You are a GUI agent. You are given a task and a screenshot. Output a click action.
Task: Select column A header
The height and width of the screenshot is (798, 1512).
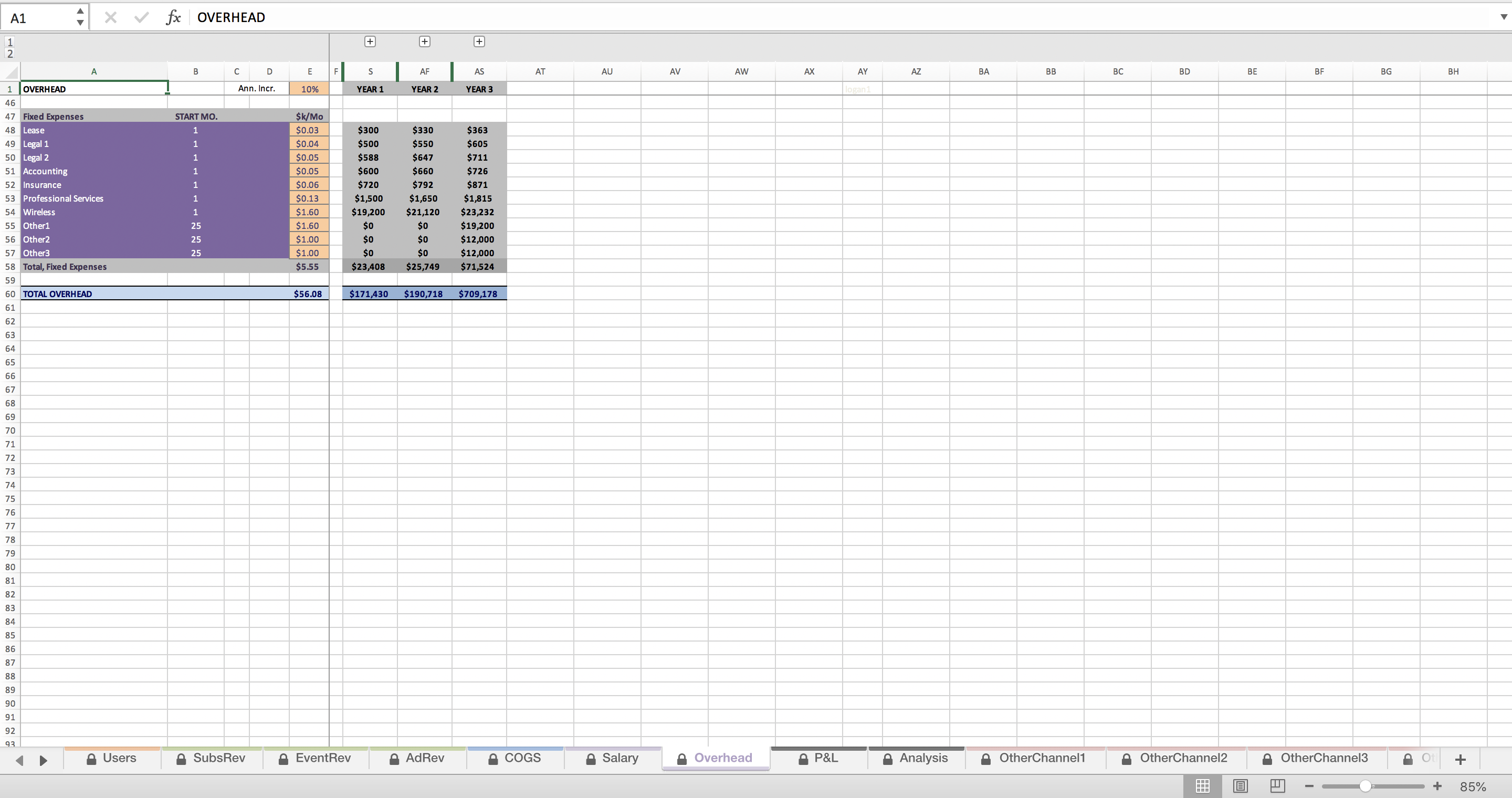(x=94, y=71)
